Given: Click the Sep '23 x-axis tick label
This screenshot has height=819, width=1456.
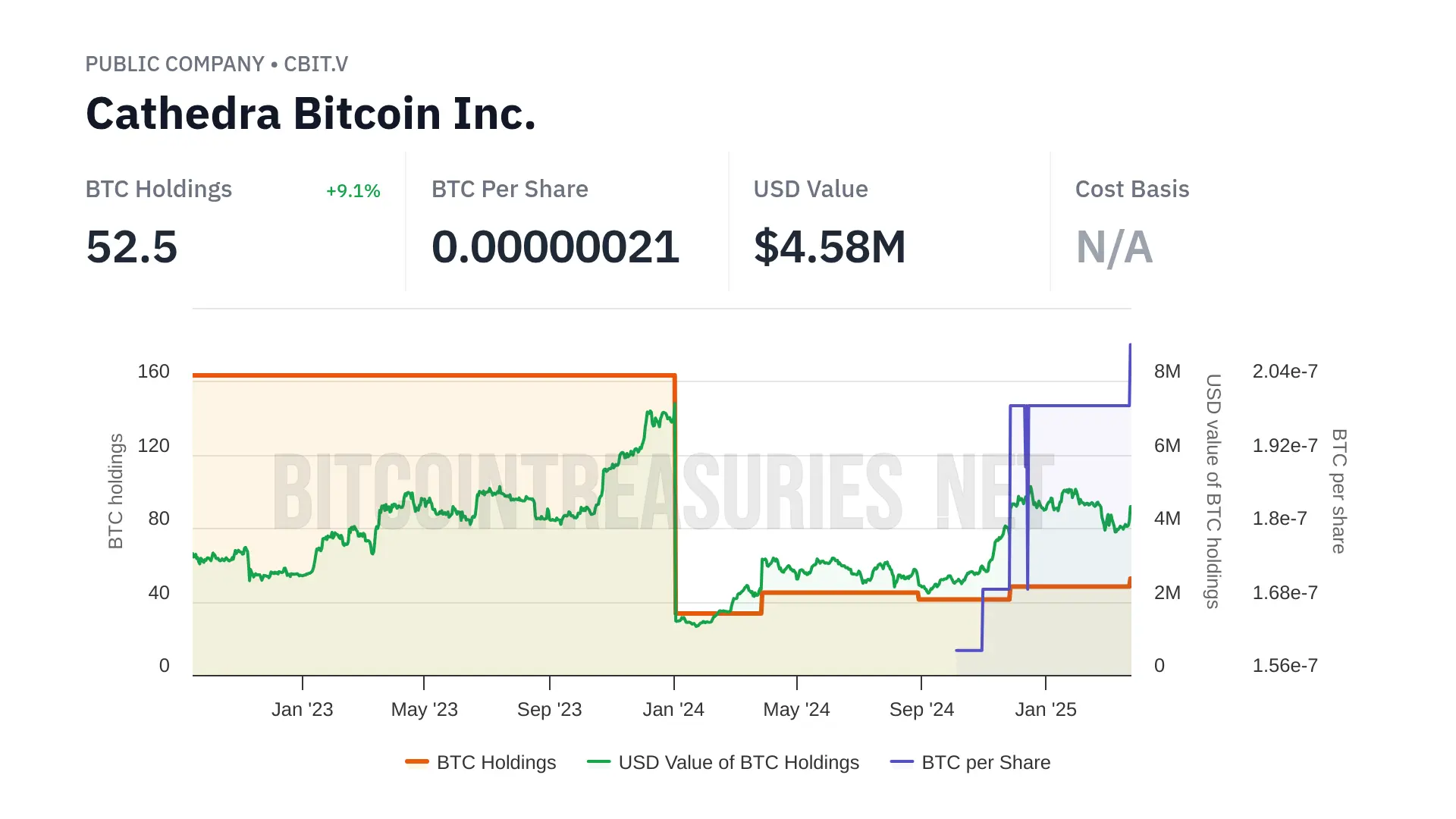Looking at the screenshot, I should [x=549, y=710].
